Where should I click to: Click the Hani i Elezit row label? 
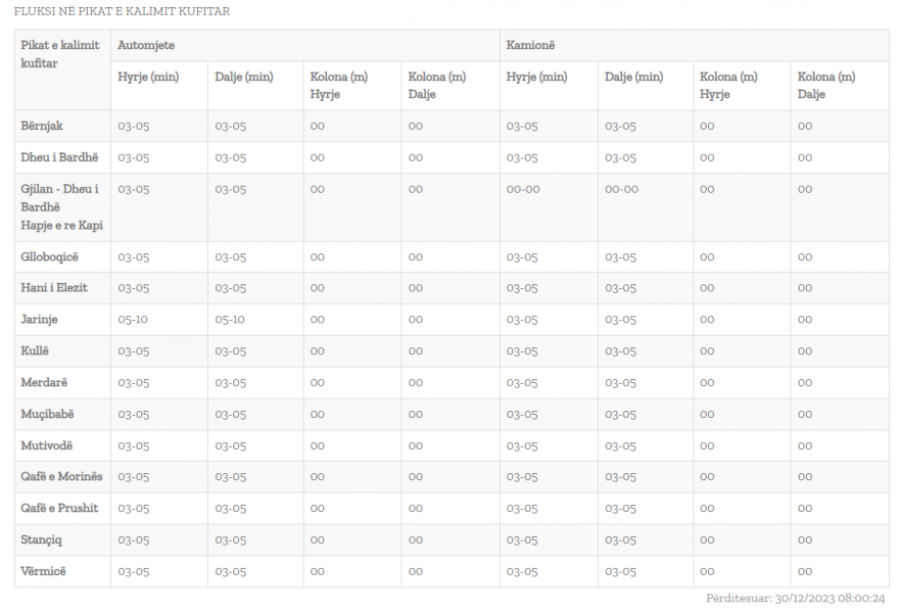click(x=55, y=288)
